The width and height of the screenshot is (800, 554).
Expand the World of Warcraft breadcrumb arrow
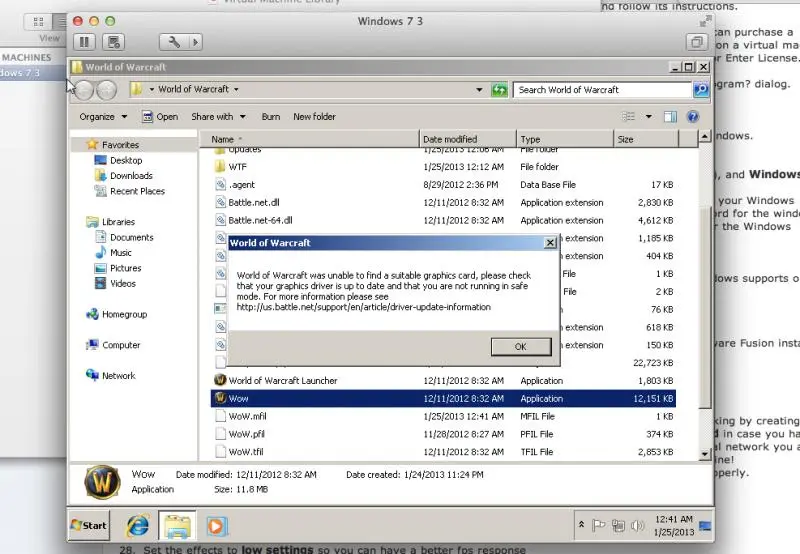pos(236,89)
